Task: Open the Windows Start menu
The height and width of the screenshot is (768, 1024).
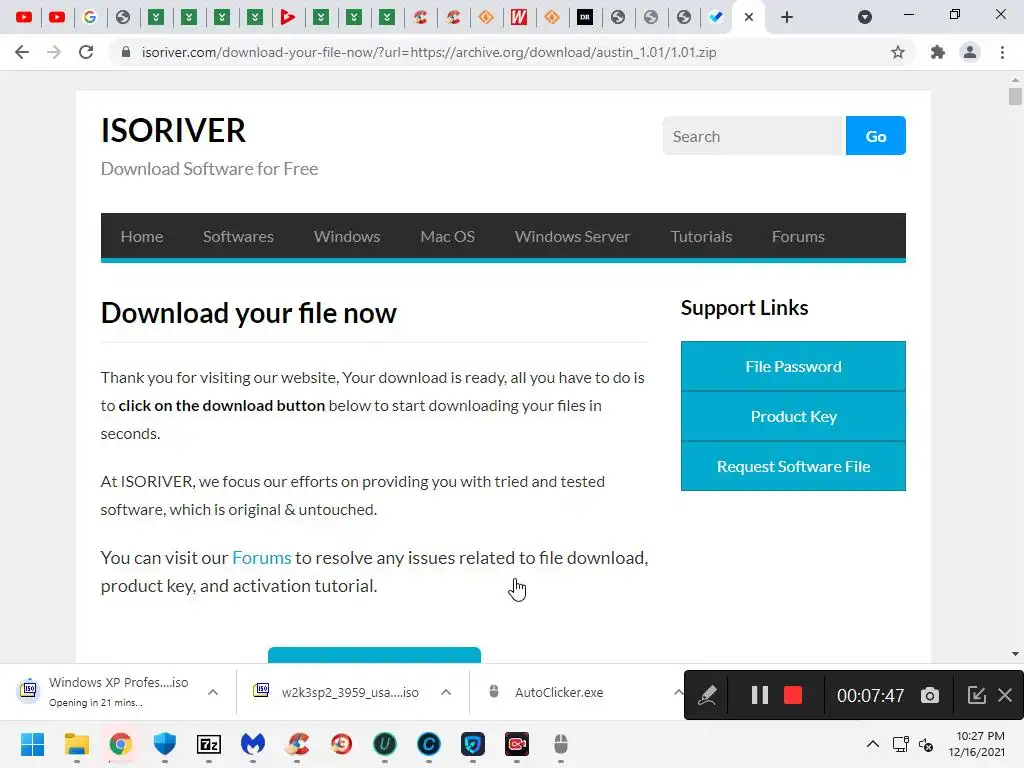Action: 33,744
